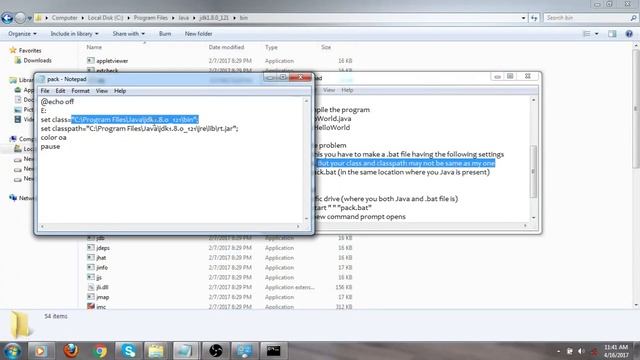Open Help menu in background Notepad window

point(347,90)
